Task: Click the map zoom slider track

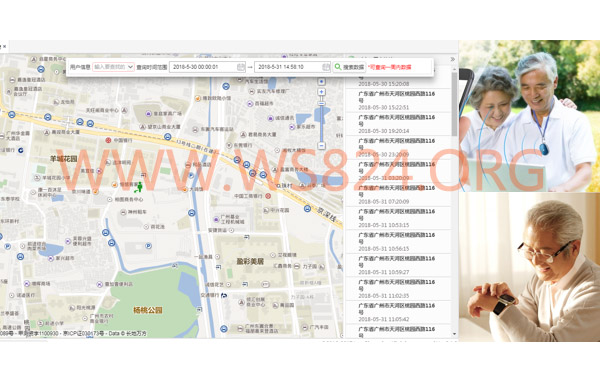Action: [321, 123]
